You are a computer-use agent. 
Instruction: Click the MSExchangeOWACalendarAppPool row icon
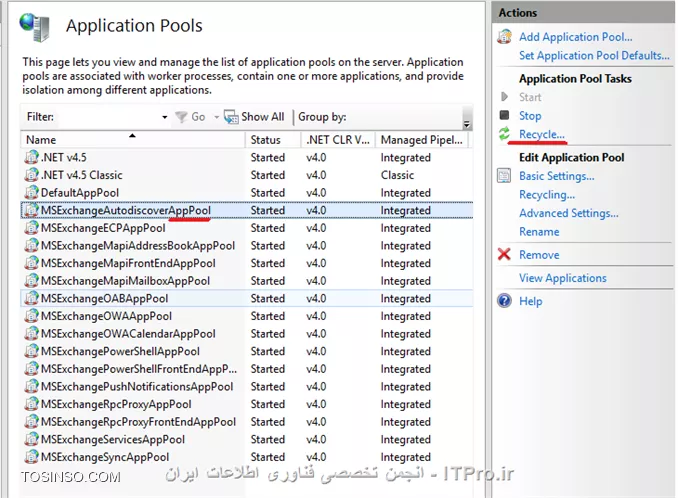pyautogui.click(x=31, y=334)
